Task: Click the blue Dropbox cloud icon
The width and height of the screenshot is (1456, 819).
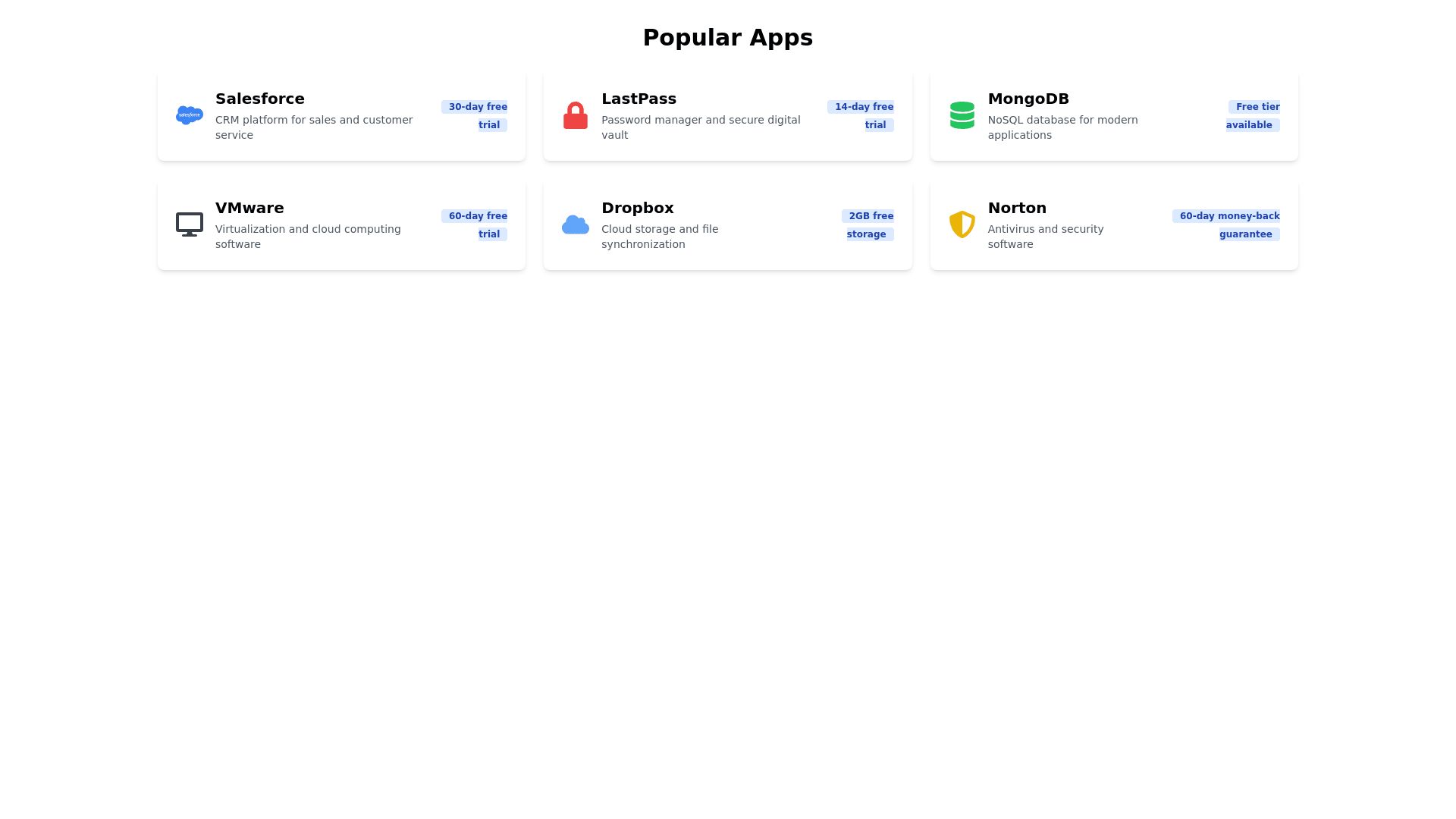Action: pos(575,224)
